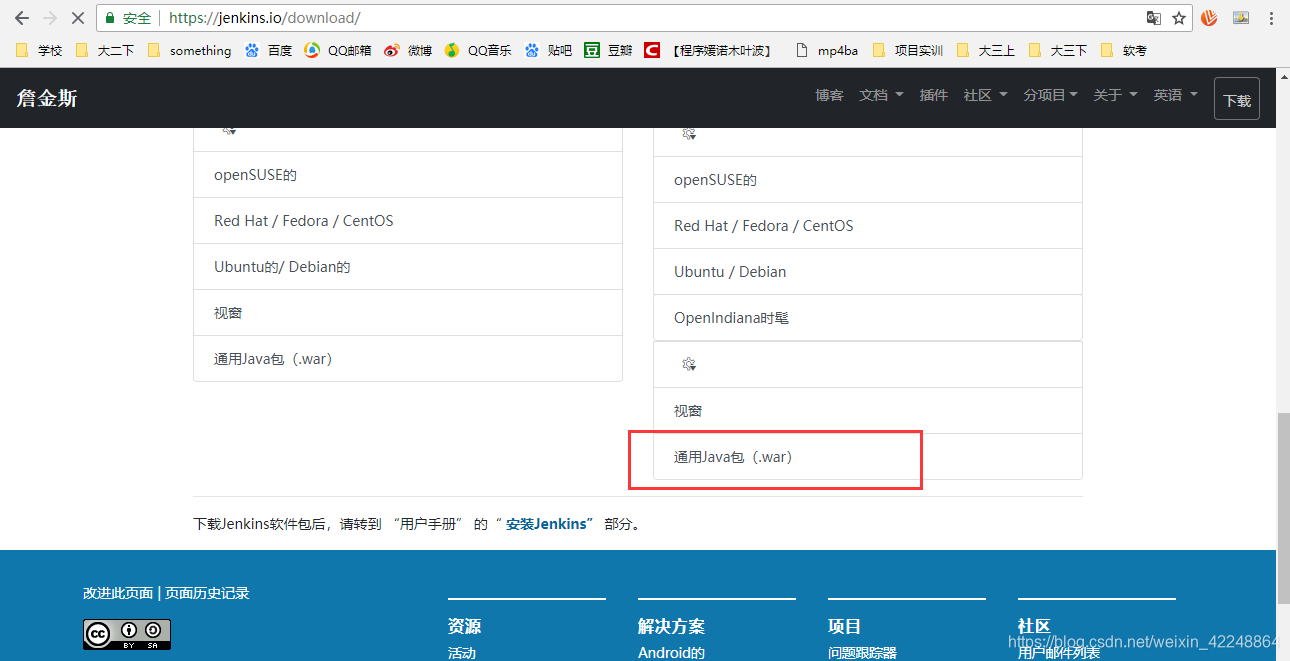This screenshot has width=1290, height=661.
Task: Open the 项目实训 bookmark folder
Action: click(907, 50)
